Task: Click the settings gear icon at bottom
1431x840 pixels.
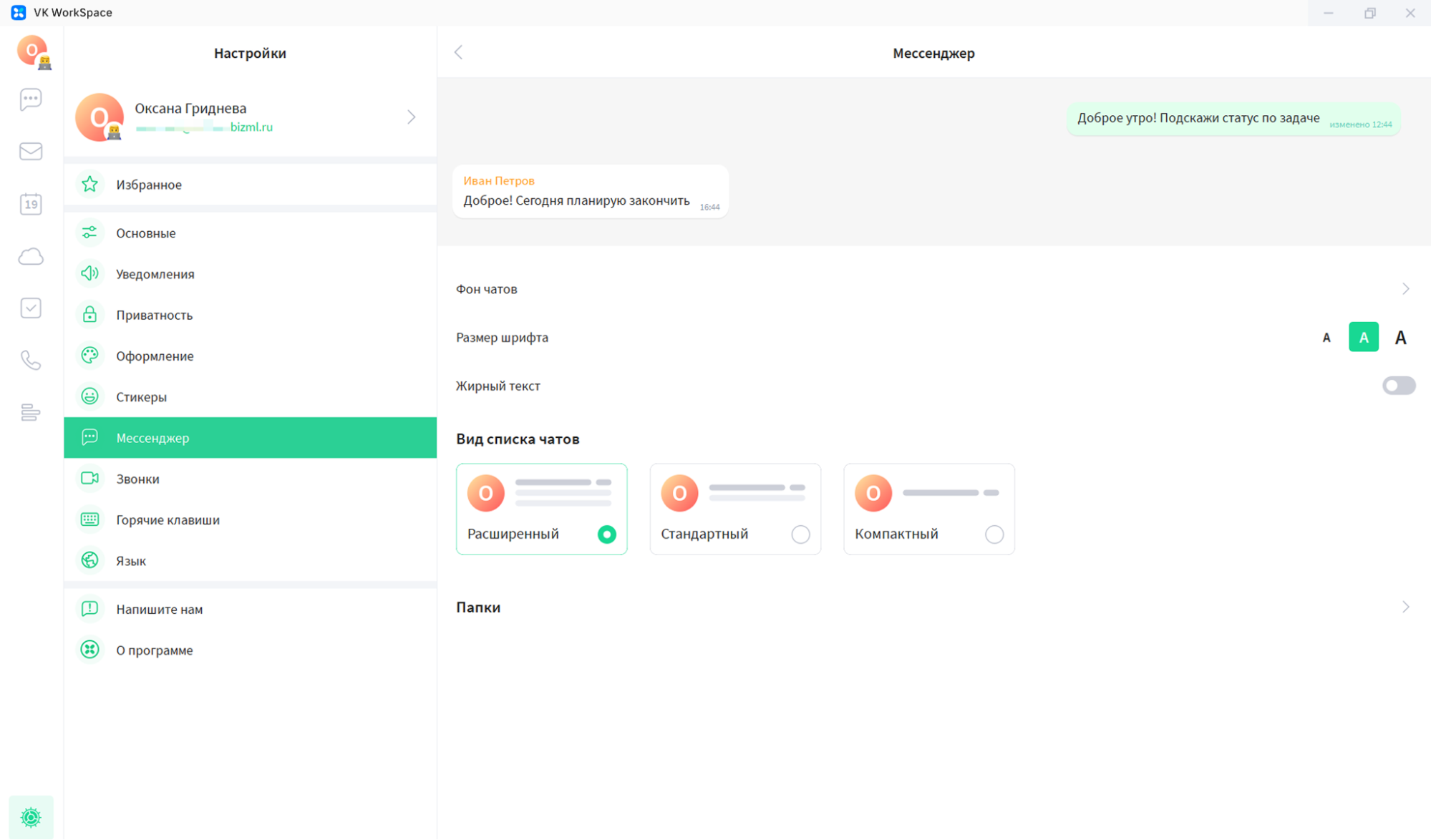Action: click(x=31, y=816)
